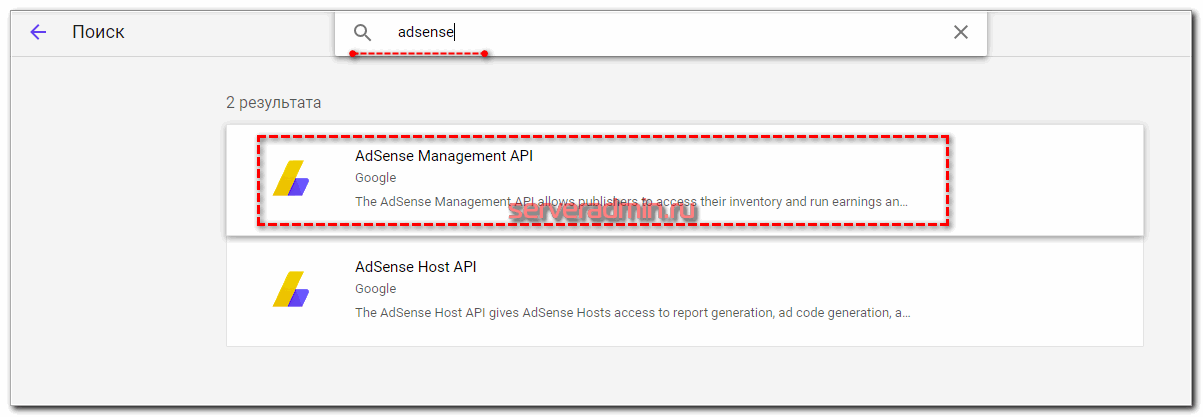Select the AdSense Management API description text
Screen dimensions: 1203x417
[x=631, y=202]
